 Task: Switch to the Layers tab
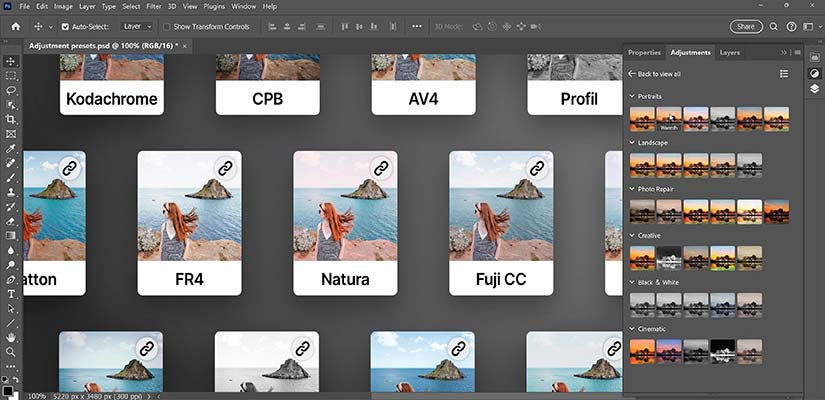730,53
